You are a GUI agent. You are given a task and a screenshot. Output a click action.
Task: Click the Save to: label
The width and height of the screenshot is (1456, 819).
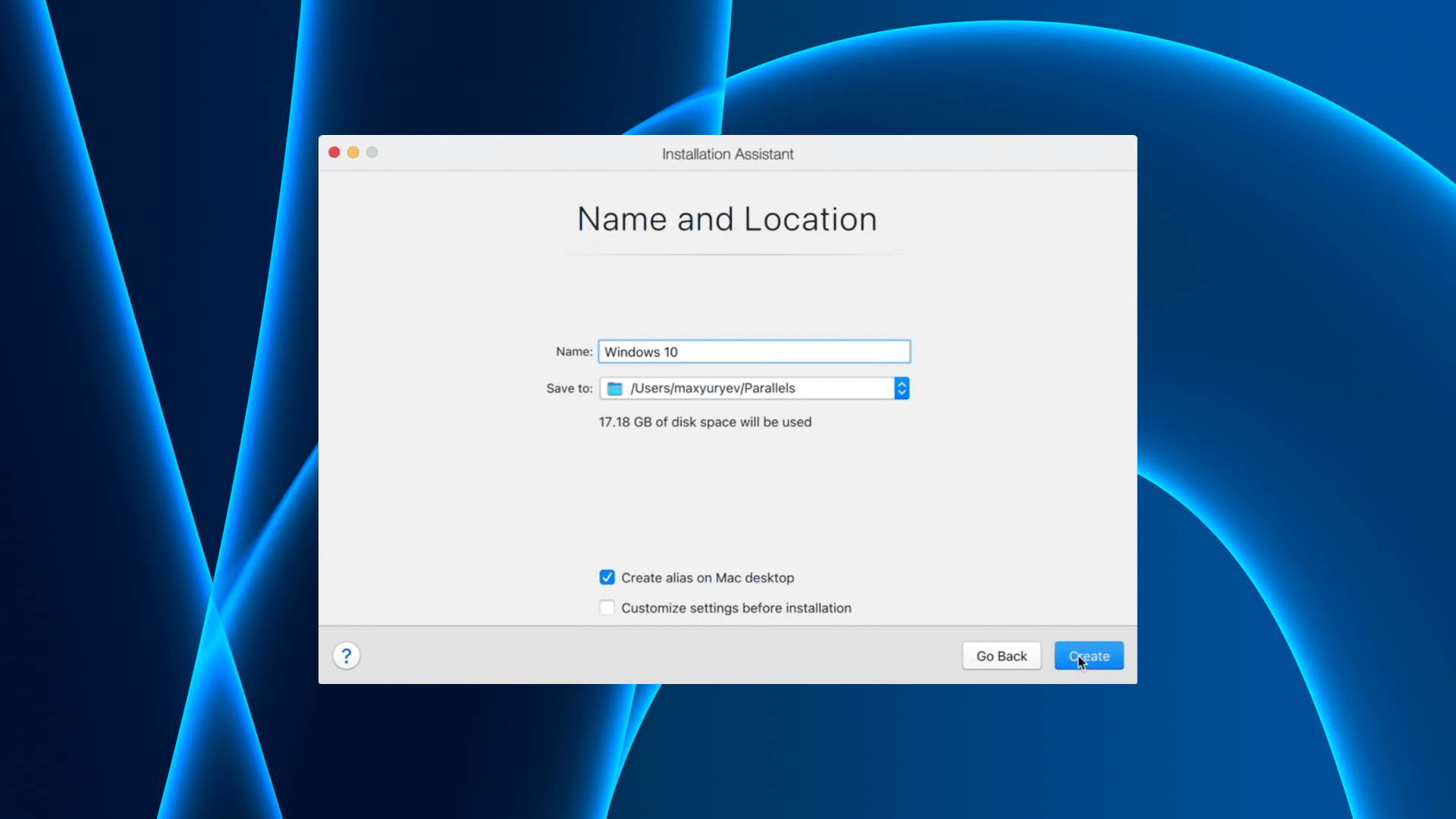click(570, 388)
